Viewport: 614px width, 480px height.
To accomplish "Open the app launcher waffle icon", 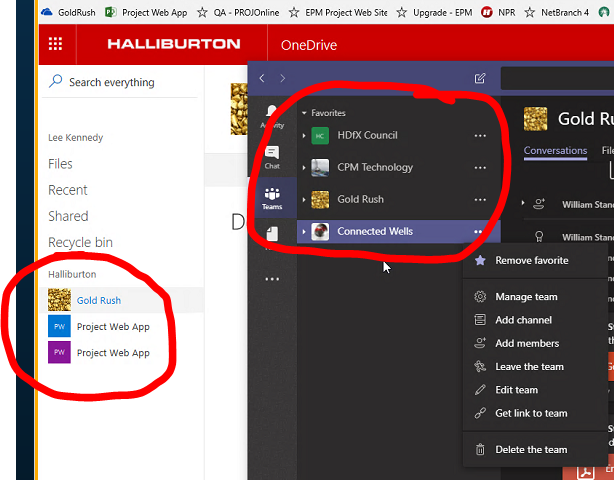I will (x=55, y=44).
